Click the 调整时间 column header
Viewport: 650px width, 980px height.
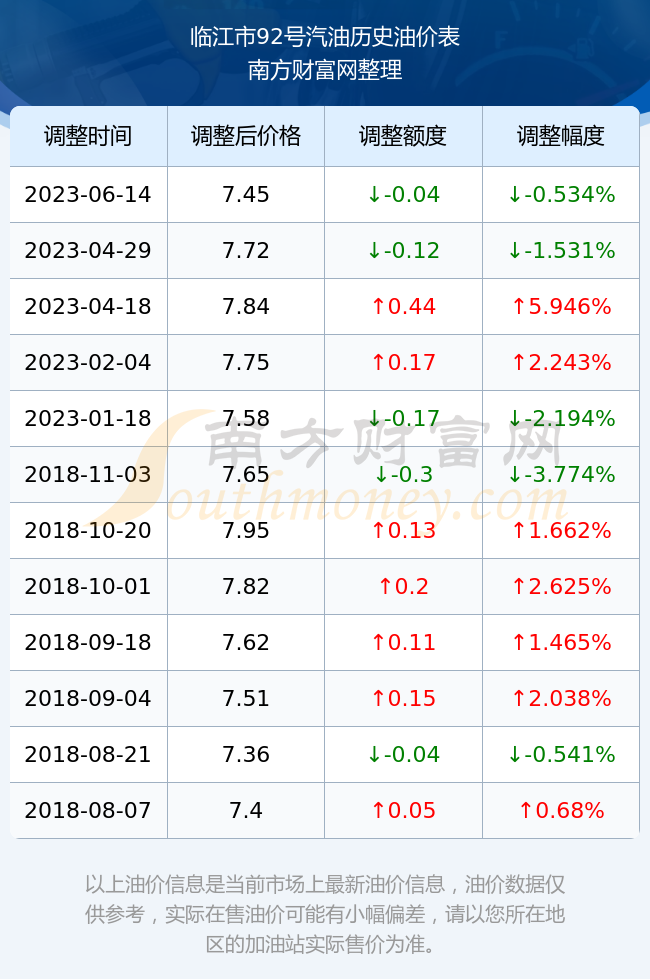pos(88,136)
